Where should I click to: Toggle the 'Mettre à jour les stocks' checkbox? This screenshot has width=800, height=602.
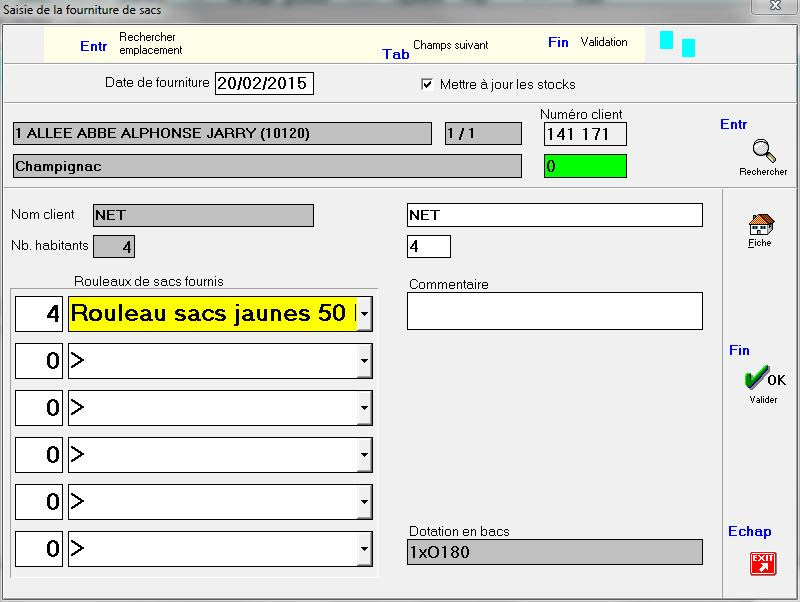click(428, 84)
